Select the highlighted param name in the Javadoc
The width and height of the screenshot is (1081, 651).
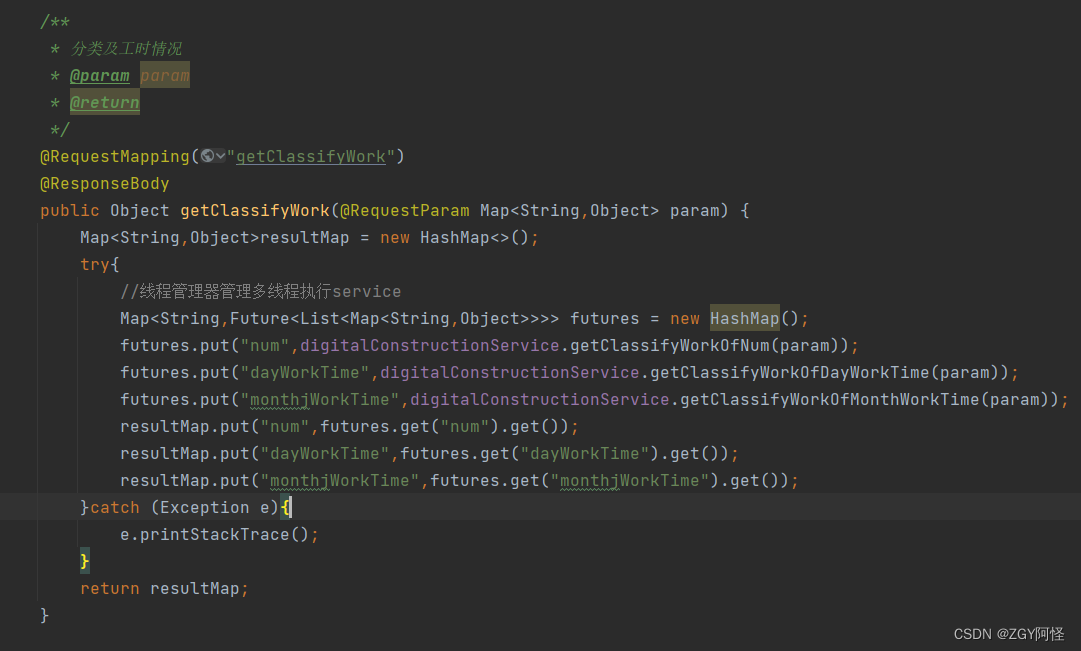pos(165,76)
